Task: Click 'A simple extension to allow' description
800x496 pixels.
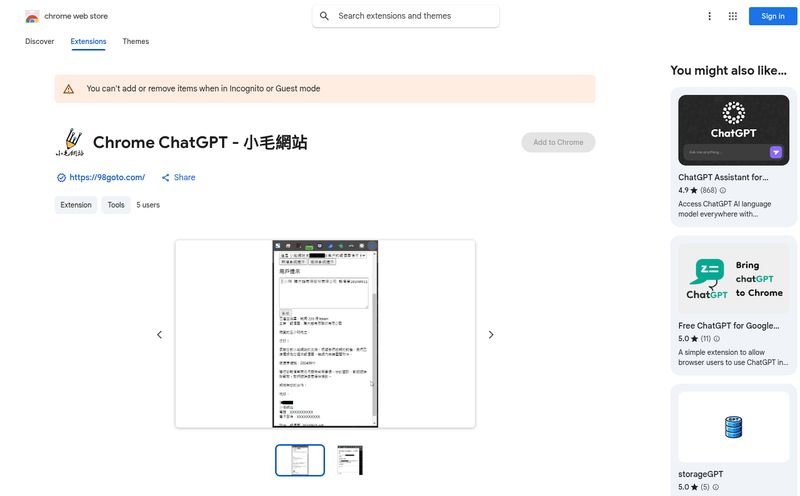Action: (733, 358)
